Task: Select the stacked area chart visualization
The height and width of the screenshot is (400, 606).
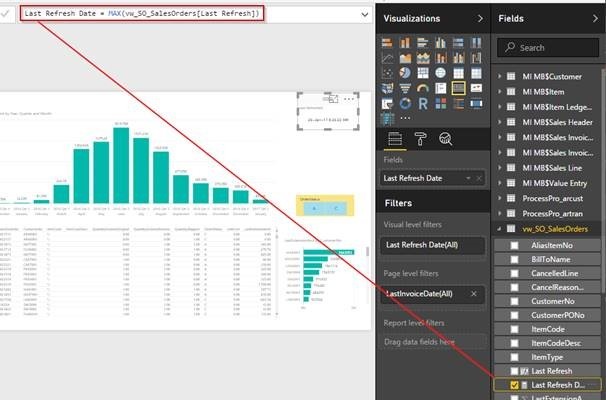Action: pyautogui.click(x=422, y=58)
